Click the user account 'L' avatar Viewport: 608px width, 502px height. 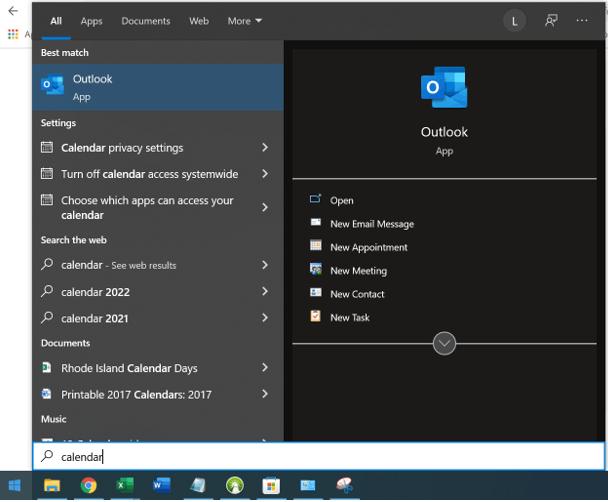coord(514,21)
